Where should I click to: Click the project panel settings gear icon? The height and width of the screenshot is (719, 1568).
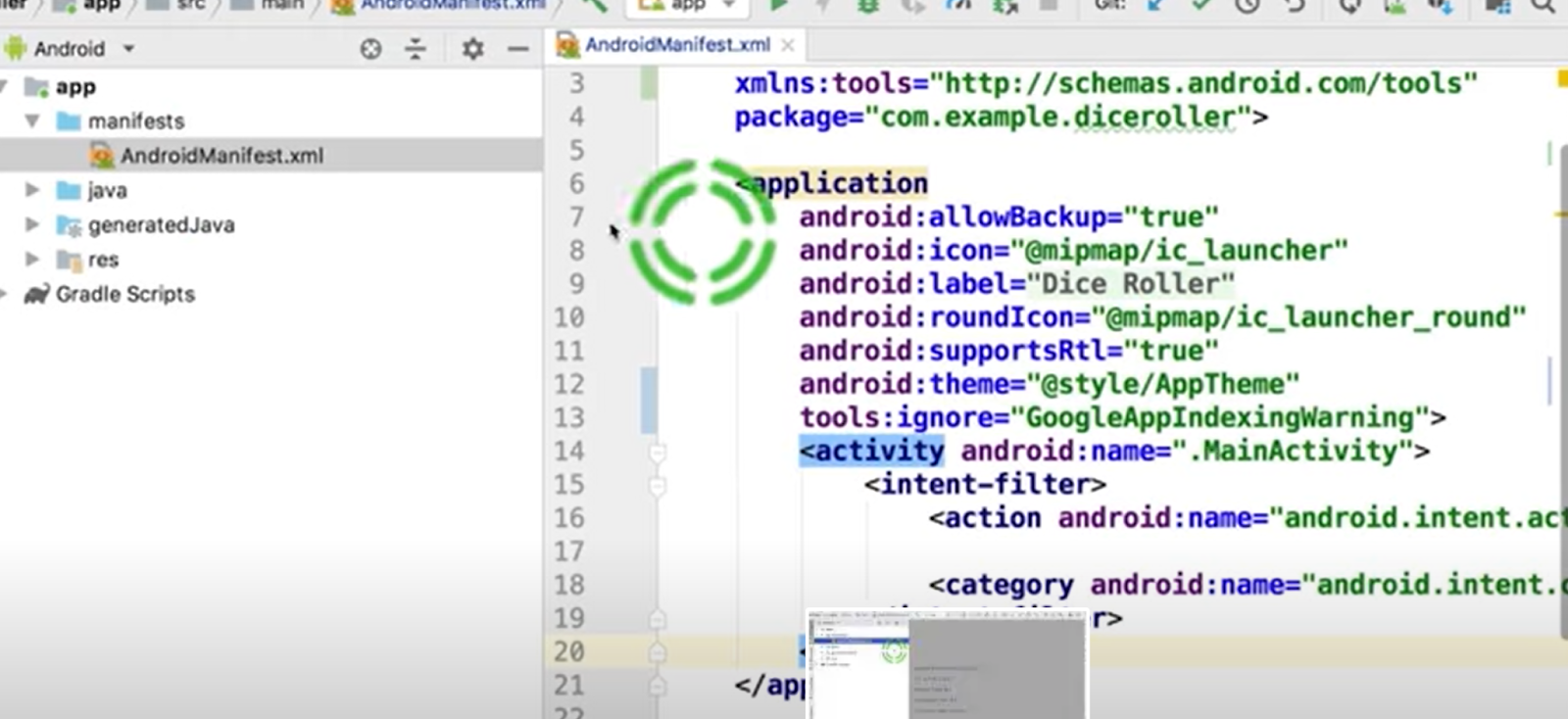click(x=472, y=48)
